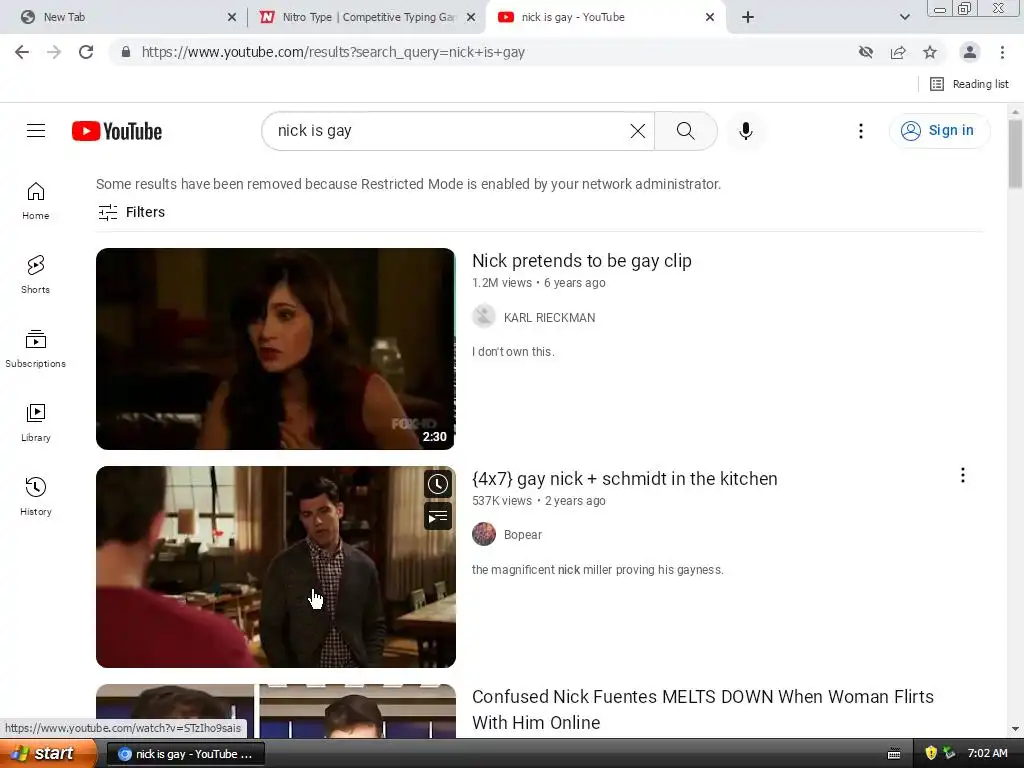Open the Windows start menu

[x=48, y=754]
